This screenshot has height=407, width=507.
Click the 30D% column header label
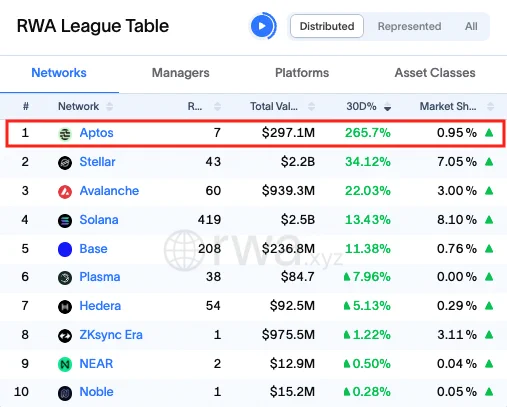point(361,106)
